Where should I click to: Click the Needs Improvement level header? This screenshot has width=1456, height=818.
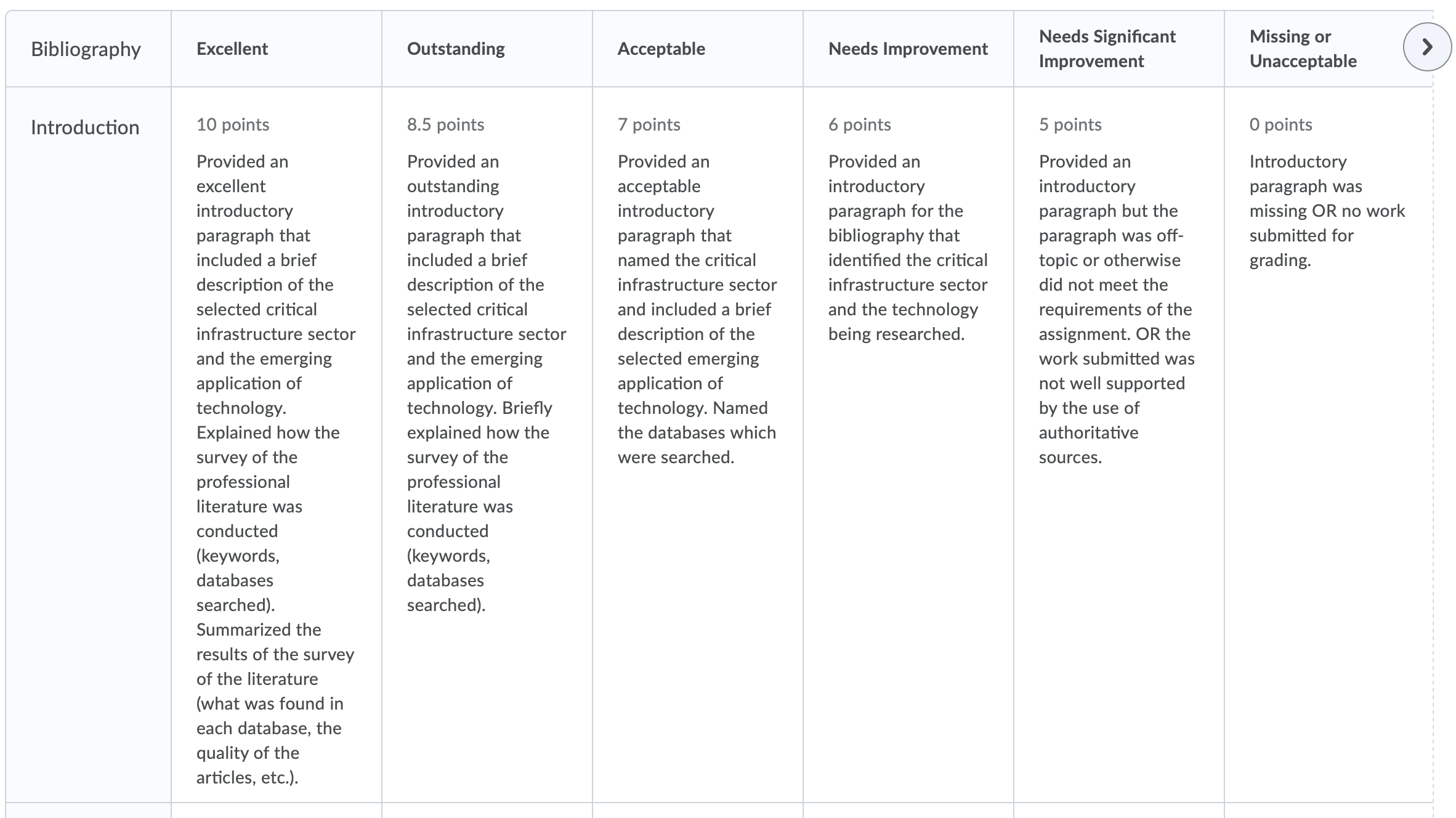[908, 49]
